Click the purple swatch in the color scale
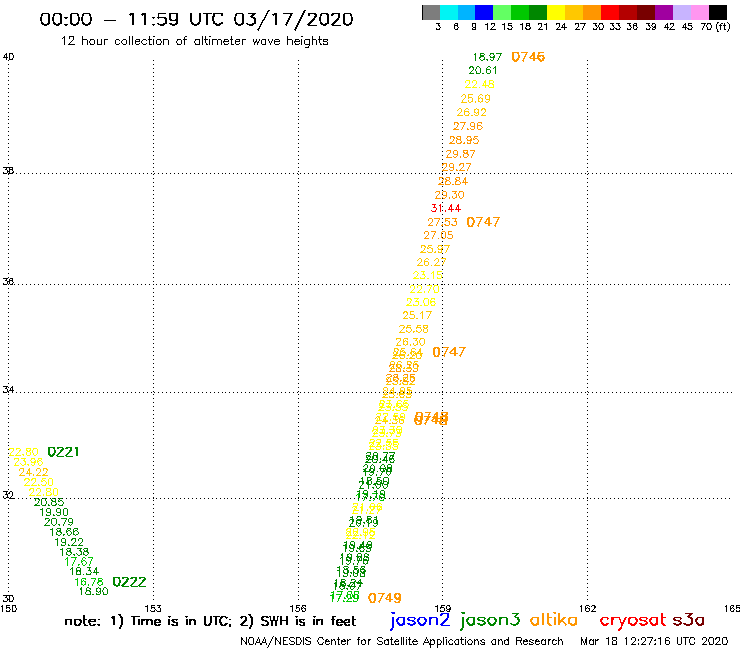Image resolution: width=740 pixels, height=650 pixels. coord(663,12)
